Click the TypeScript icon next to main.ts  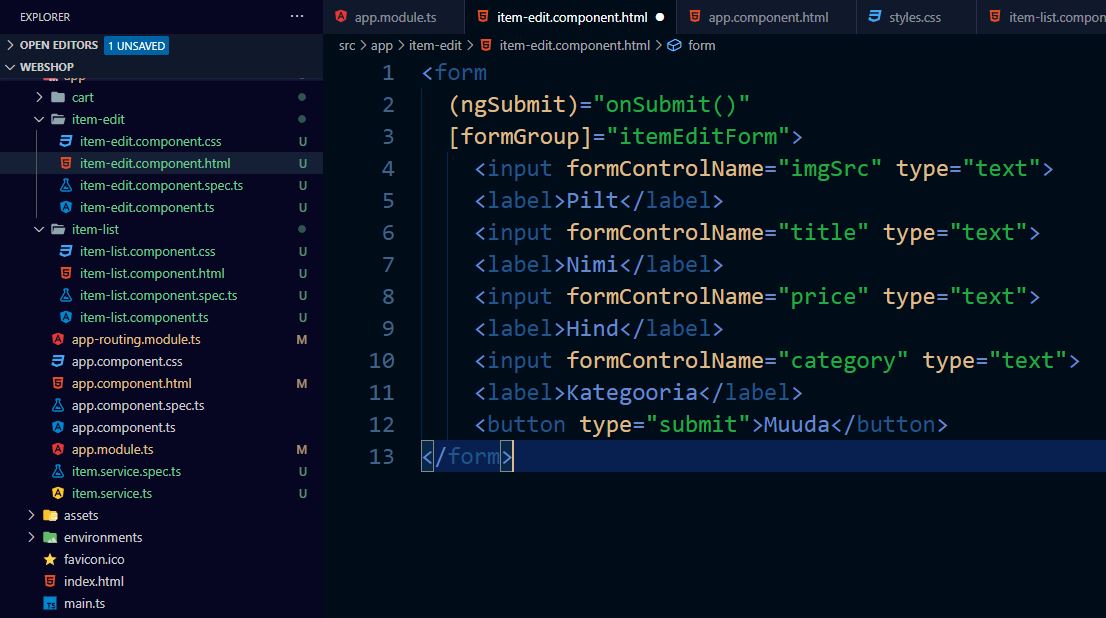(49, 603)
